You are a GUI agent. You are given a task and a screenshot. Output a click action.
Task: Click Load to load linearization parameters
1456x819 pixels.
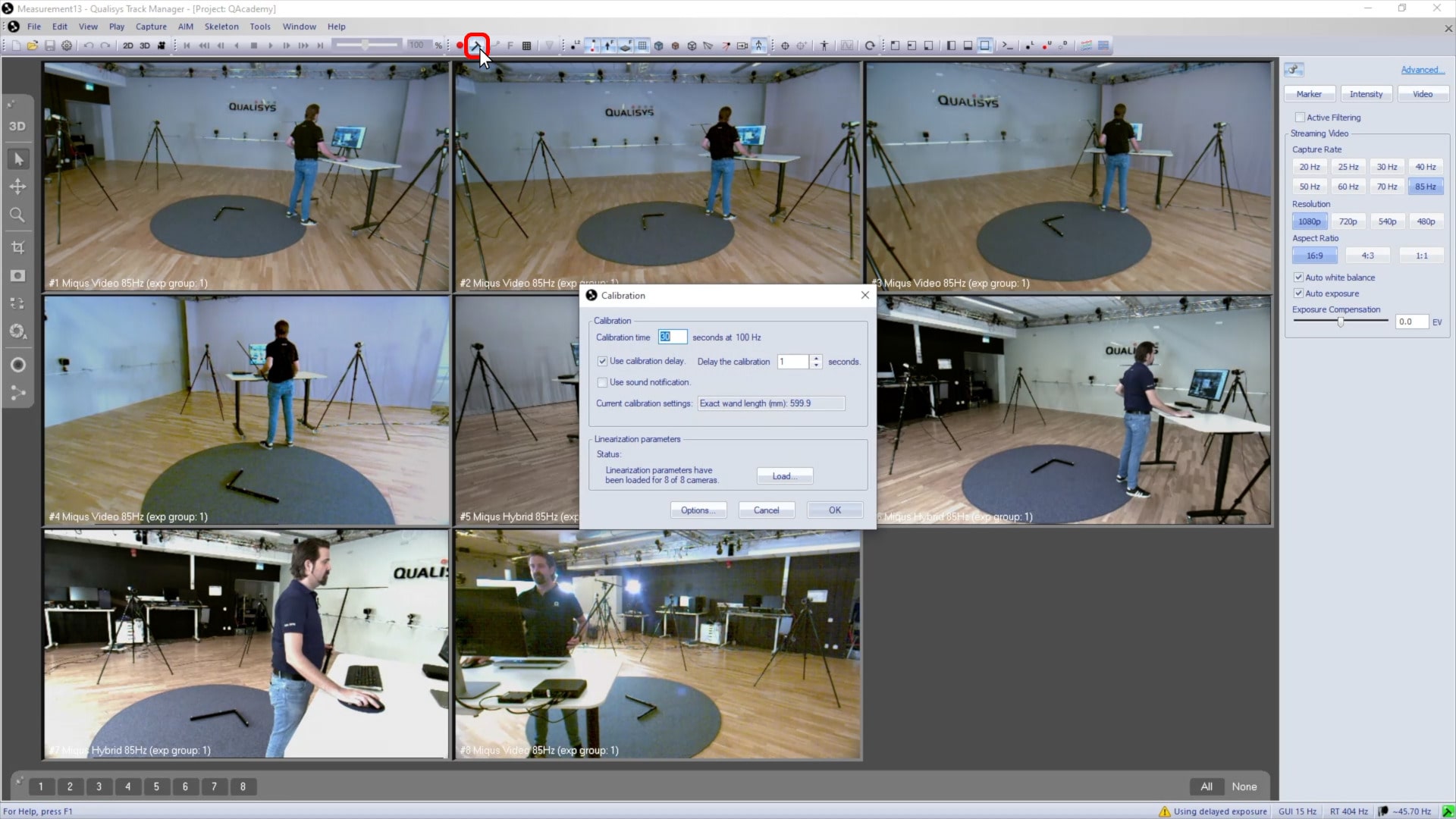click(784, 476)
